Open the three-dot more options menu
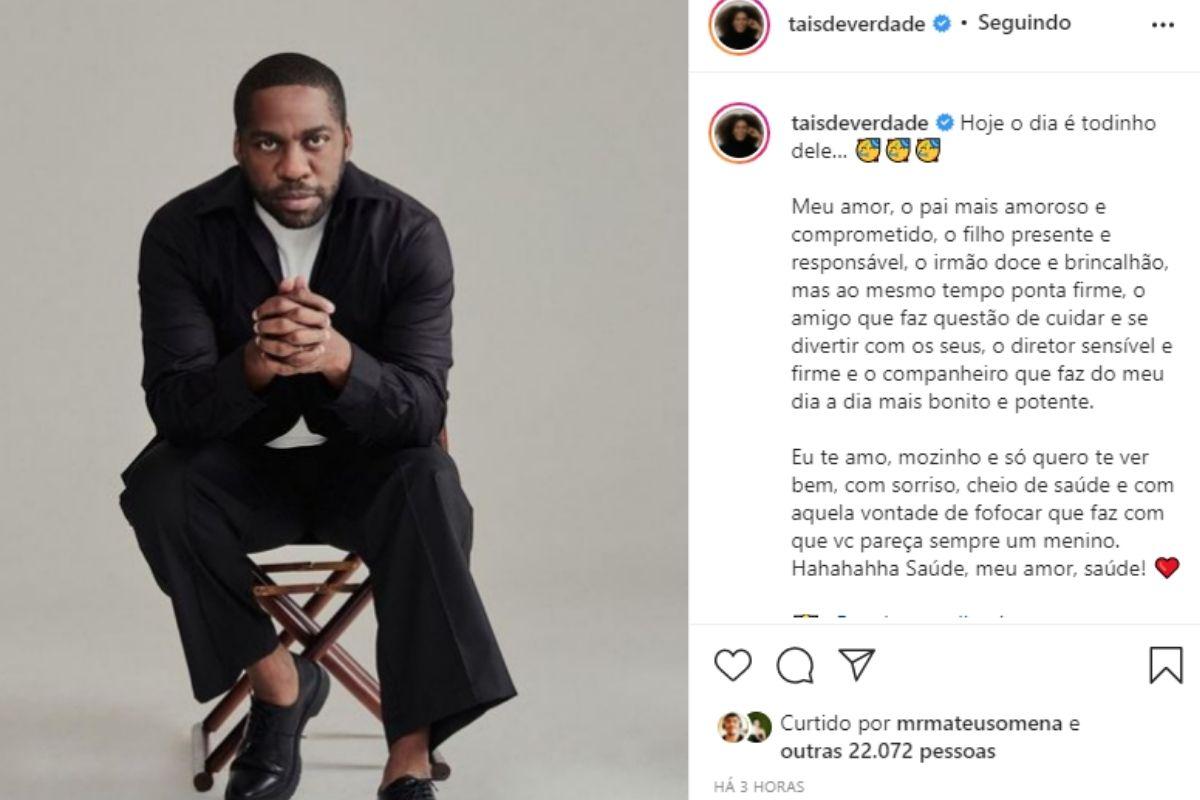The image size is (1200, 800). point(1162,25)
